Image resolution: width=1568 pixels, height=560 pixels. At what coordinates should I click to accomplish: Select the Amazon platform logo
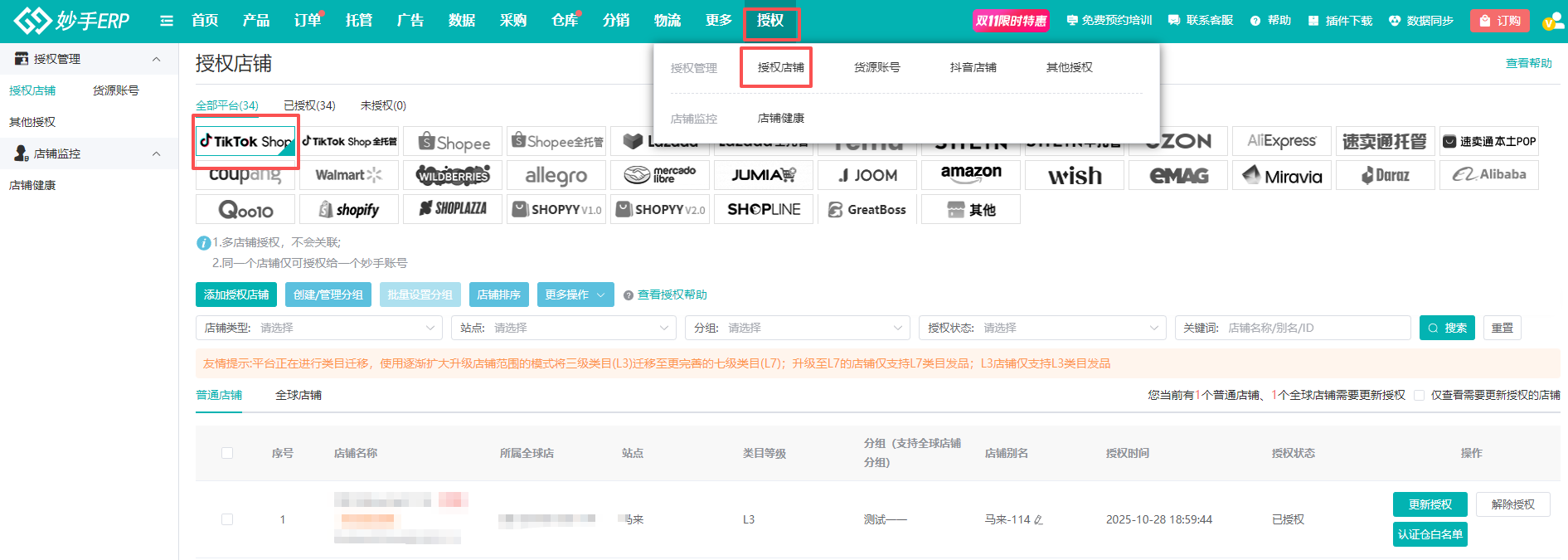coord(970,175)
